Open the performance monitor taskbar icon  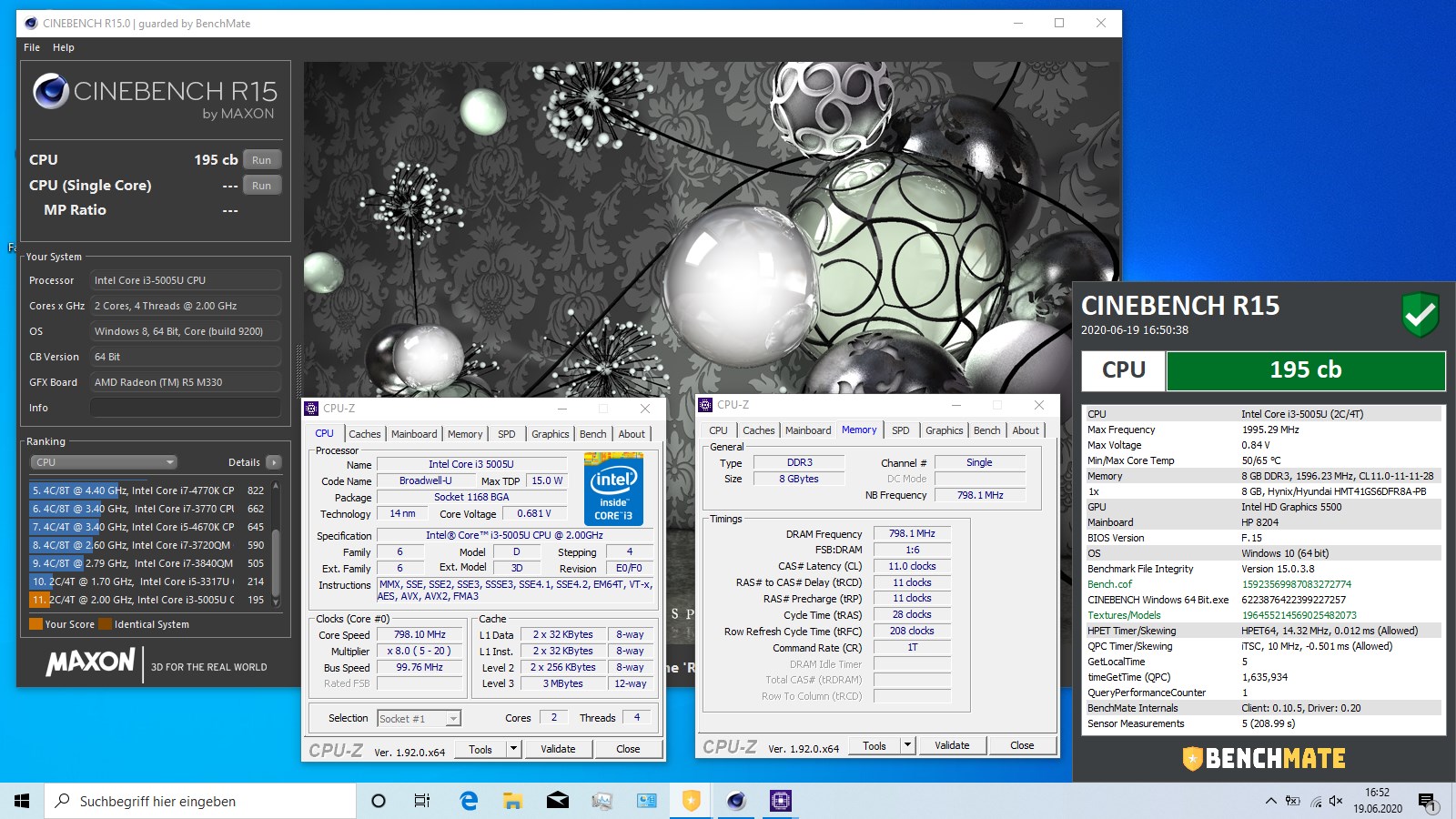[602, 801]
